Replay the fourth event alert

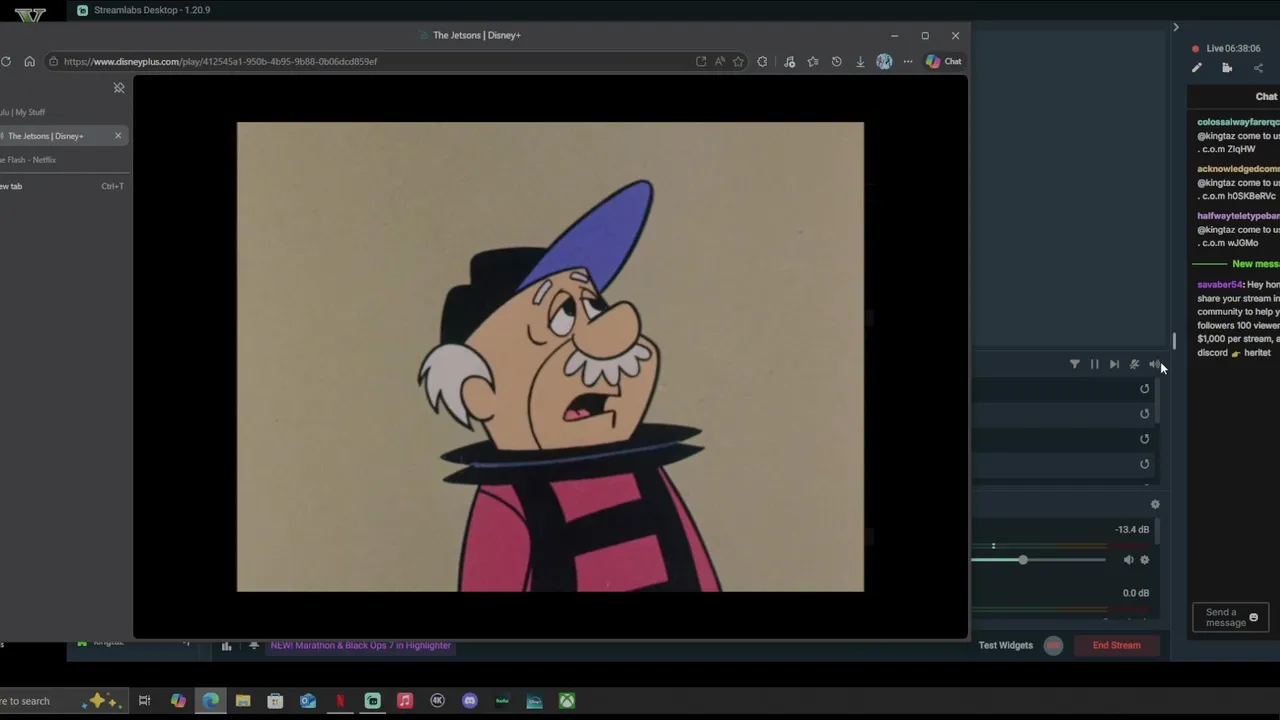(1145, 464)
